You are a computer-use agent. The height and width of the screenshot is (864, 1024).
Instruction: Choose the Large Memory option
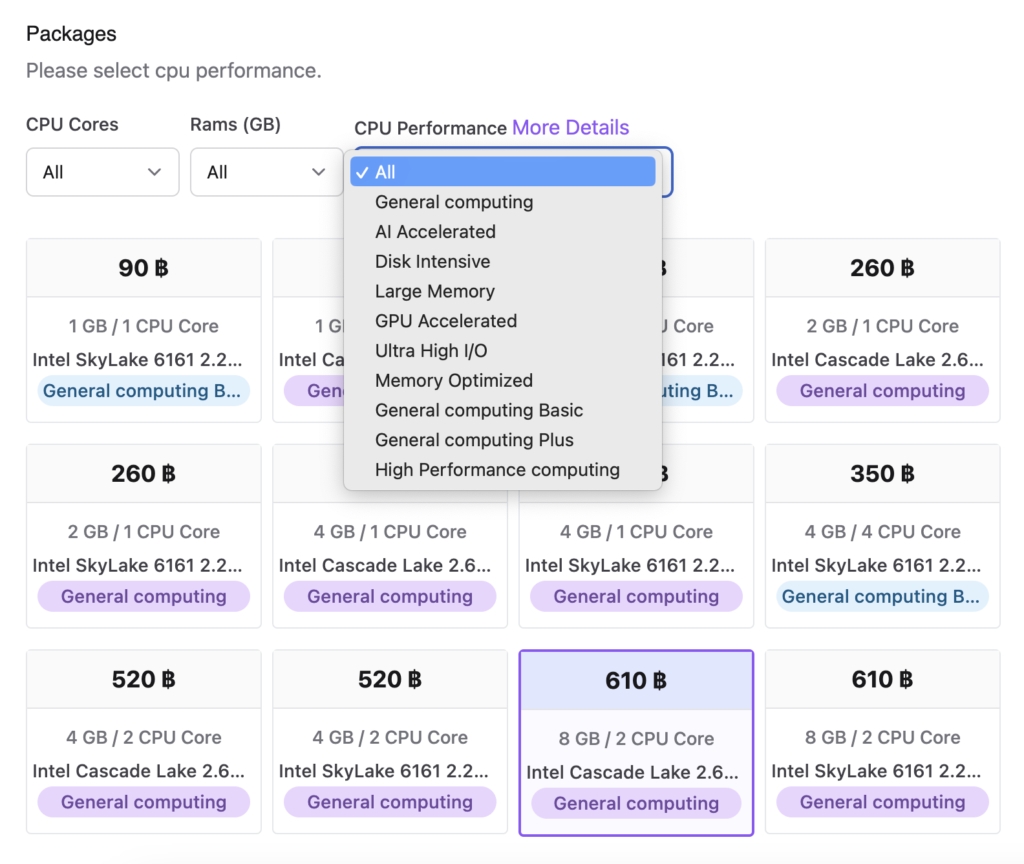coord(434,291)
